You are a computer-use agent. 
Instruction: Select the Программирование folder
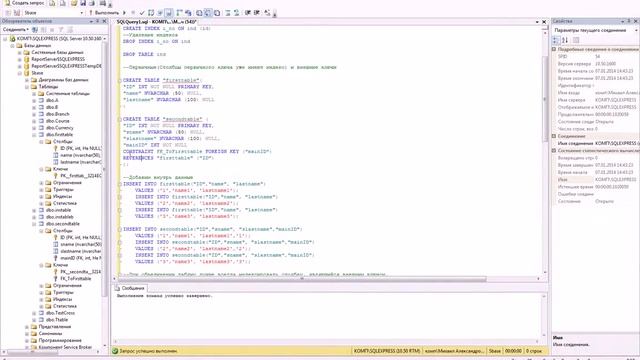[60, 340]
